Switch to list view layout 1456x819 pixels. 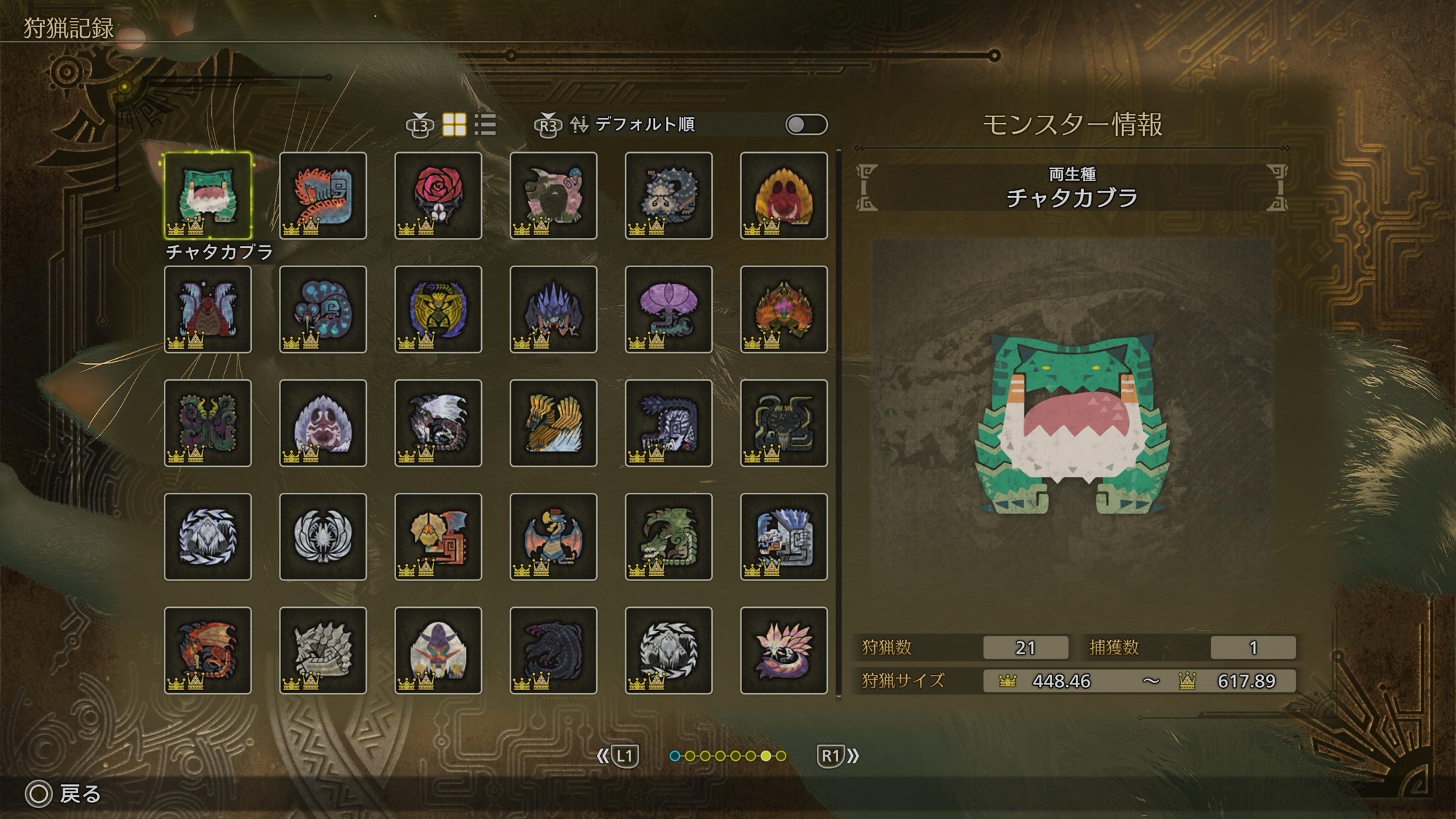pyautogui.click(x=485, y=124)
